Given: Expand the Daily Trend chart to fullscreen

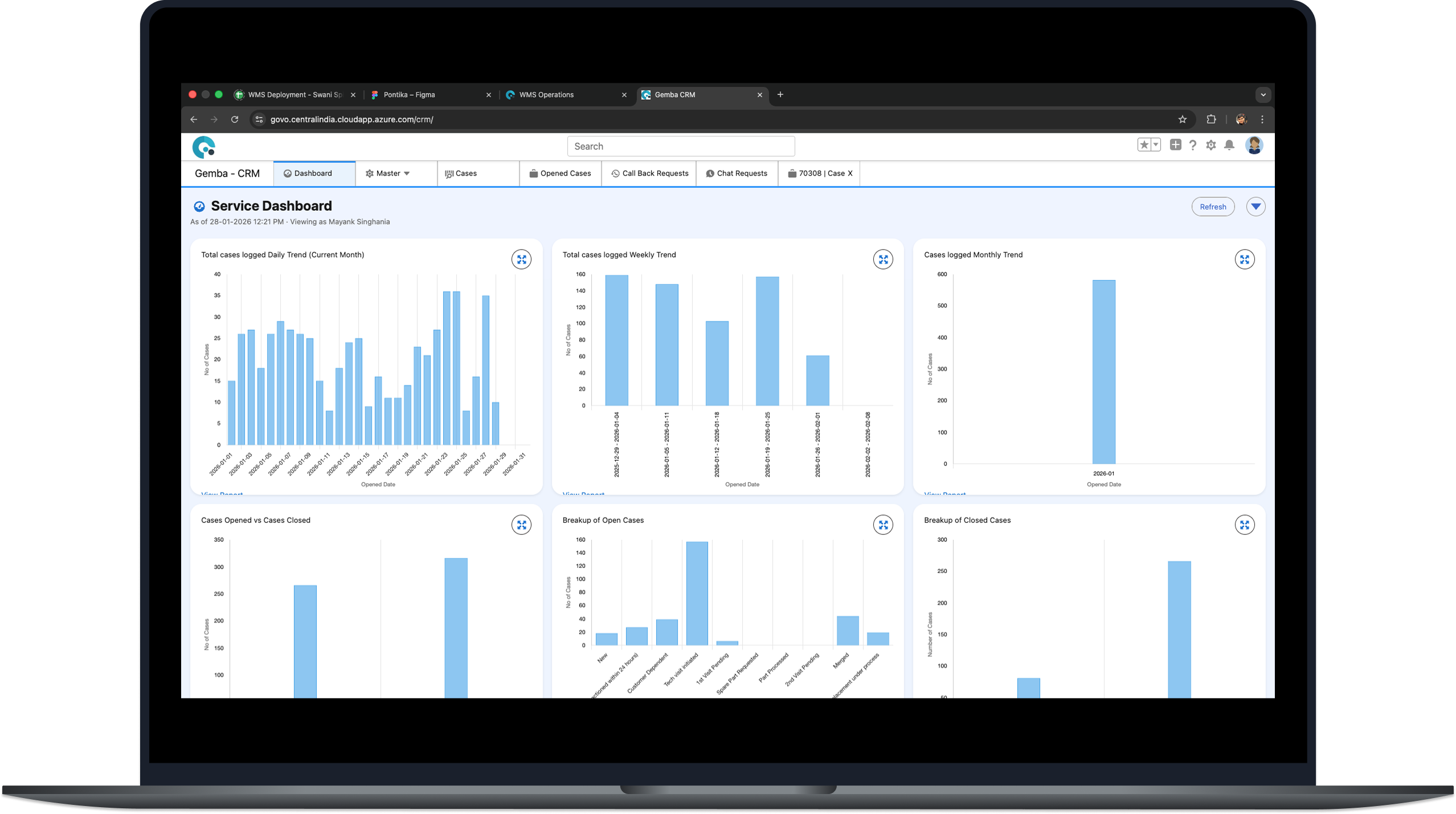Looking at the screenshot, I should click(x=521, y=260).
